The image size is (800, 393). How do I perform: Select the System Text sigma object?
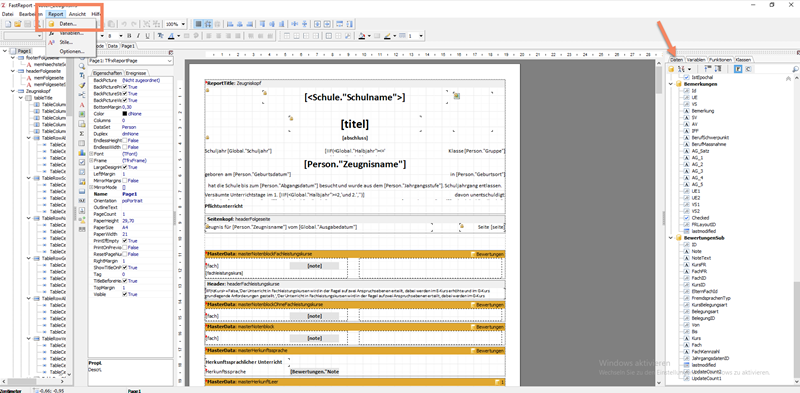coord(82,133)
